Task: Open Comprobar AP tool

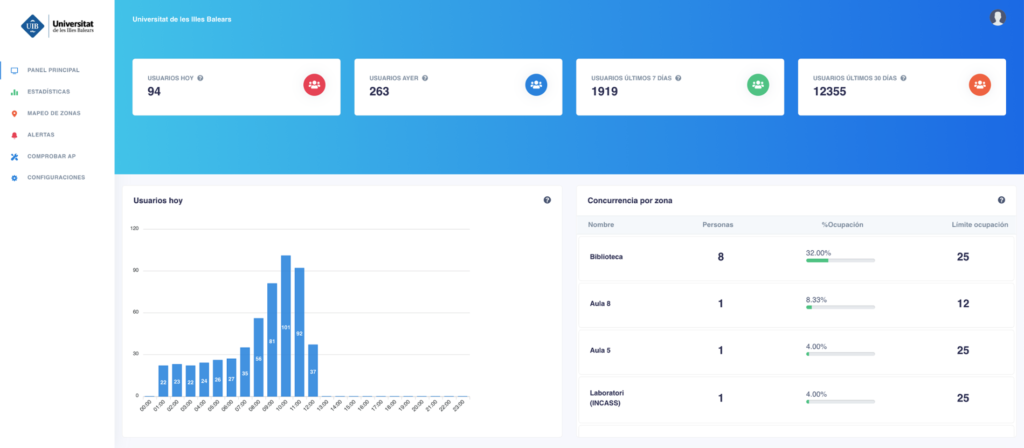Action: pos(52,156)
